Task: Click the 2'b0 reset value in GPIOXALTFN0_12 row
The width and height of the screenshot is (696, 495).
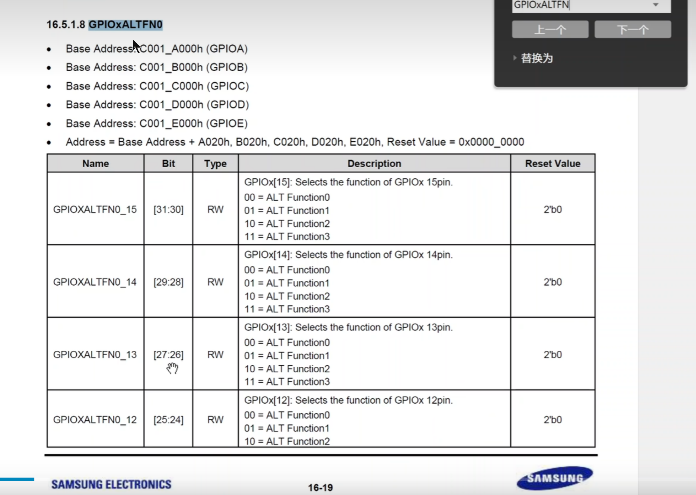Action: coord(553,420)
